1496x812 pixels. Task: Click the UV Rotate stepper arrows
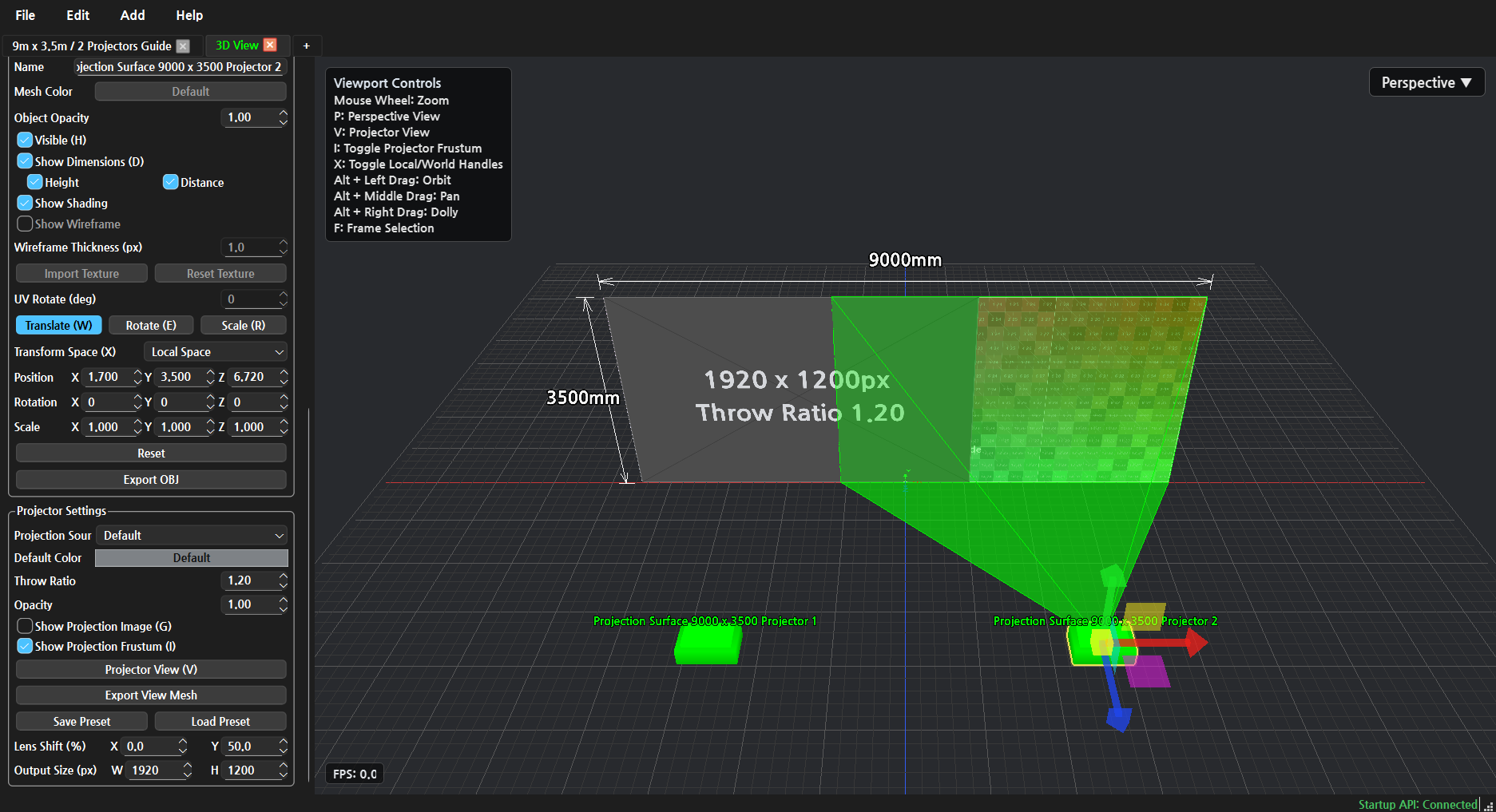[x=283, y=299]
